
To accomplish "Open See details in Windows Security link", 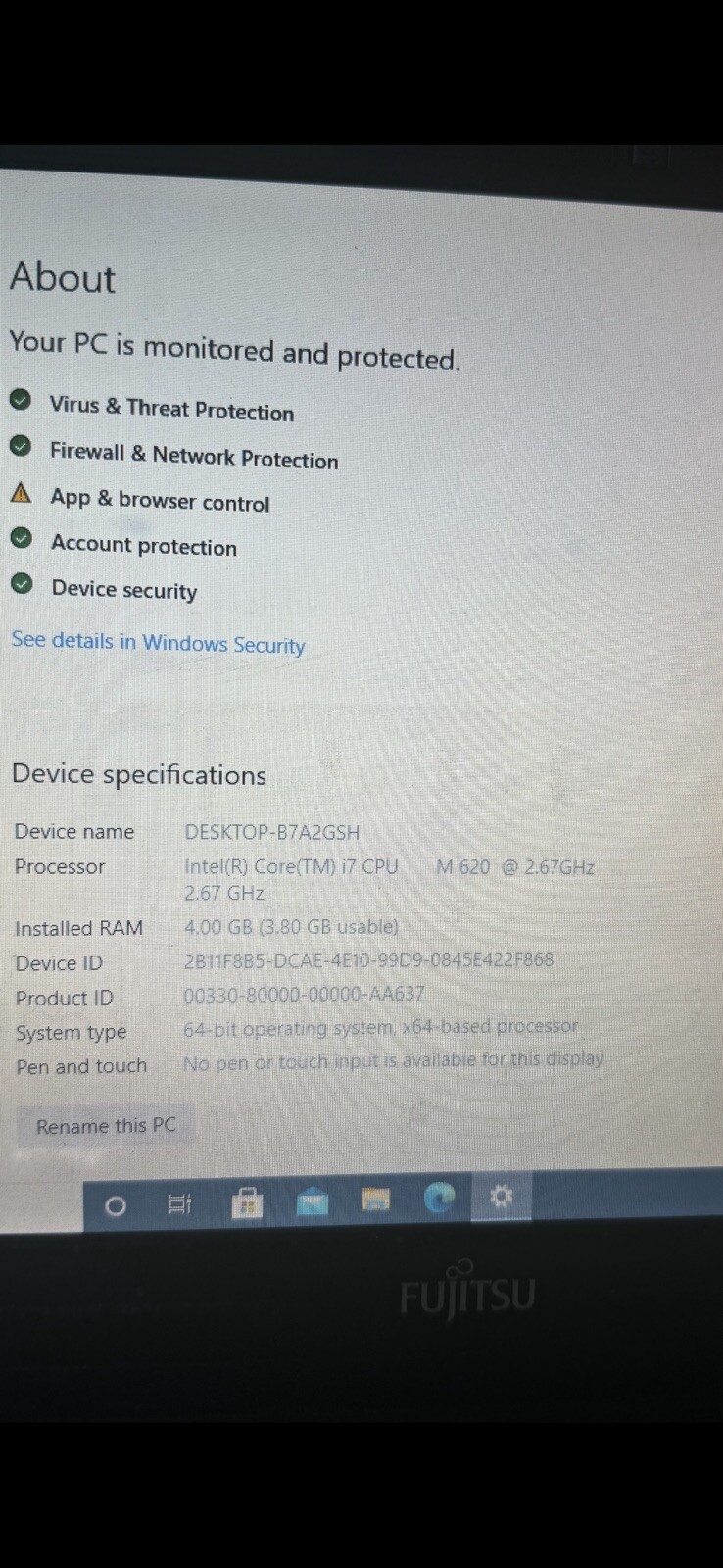I will pyautogui.click(x=158, y=642).
